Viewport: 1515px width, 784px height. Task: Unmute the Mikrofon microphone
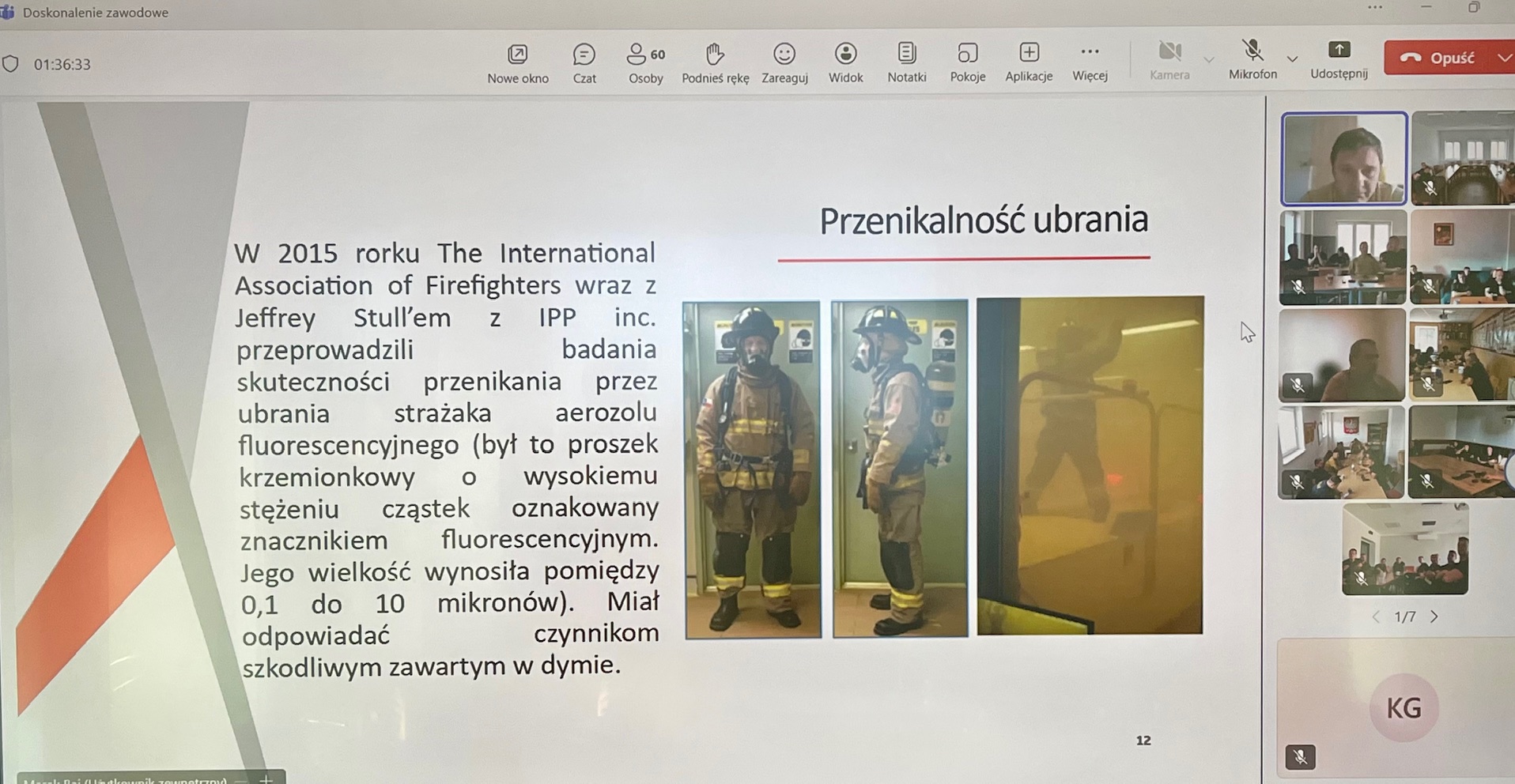[x=1252, y=59]
